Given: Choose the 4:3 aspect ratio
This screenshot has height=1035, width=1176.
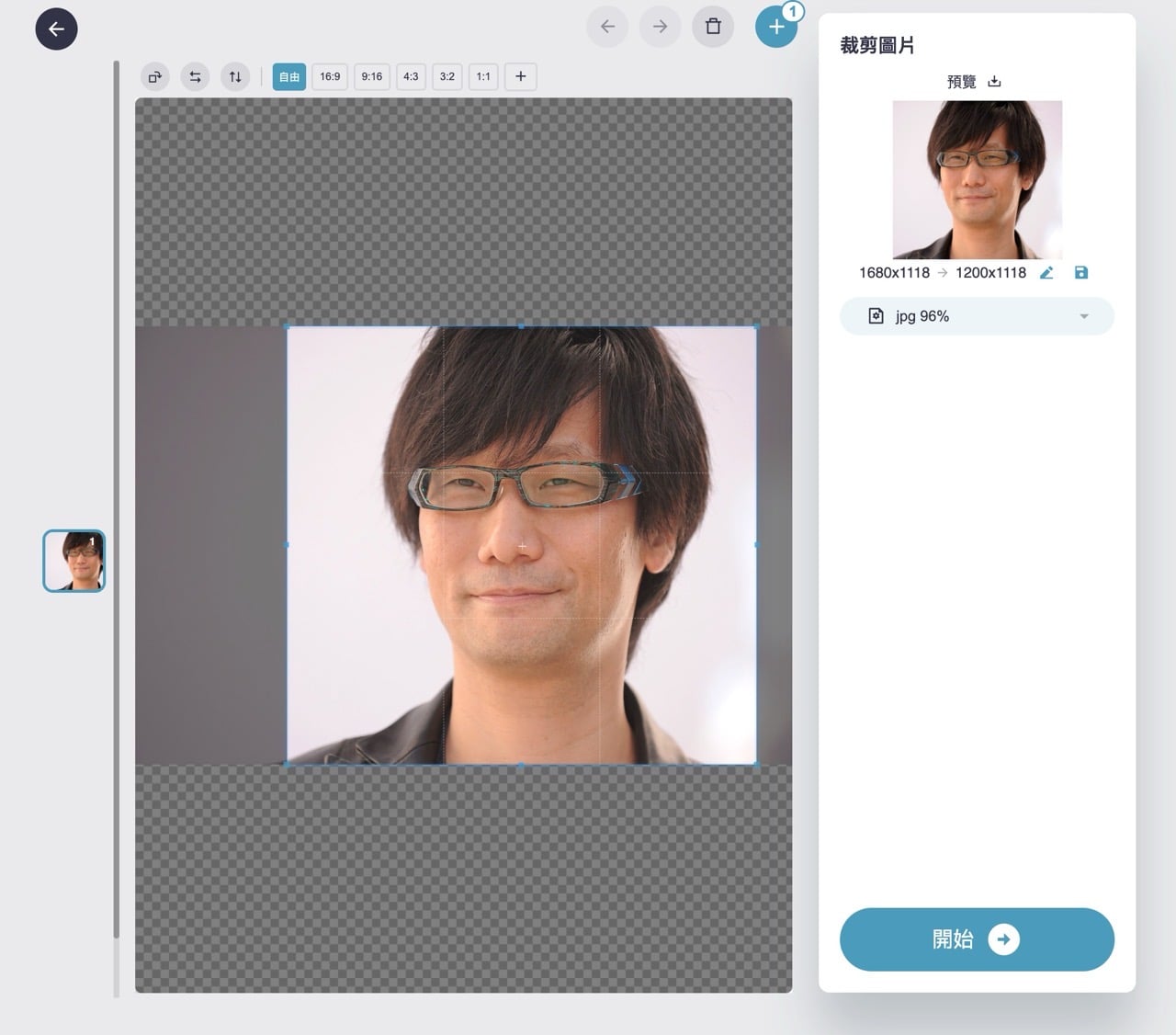Looking at the screenshot, I should (411, 77).
